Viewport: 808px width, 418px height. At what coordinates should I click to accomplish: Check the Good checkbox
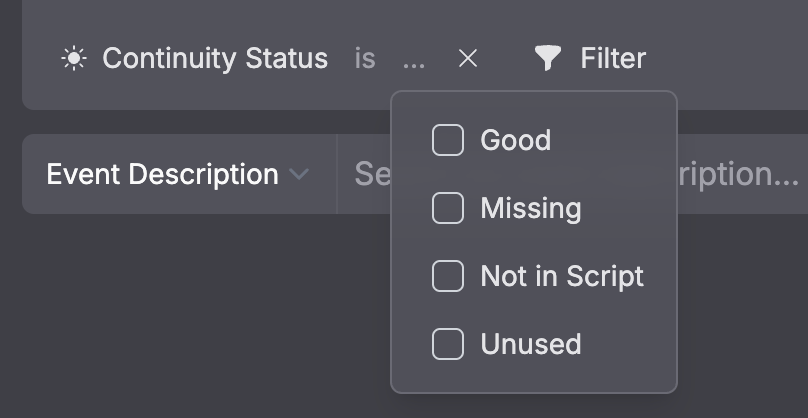(448, 140)
